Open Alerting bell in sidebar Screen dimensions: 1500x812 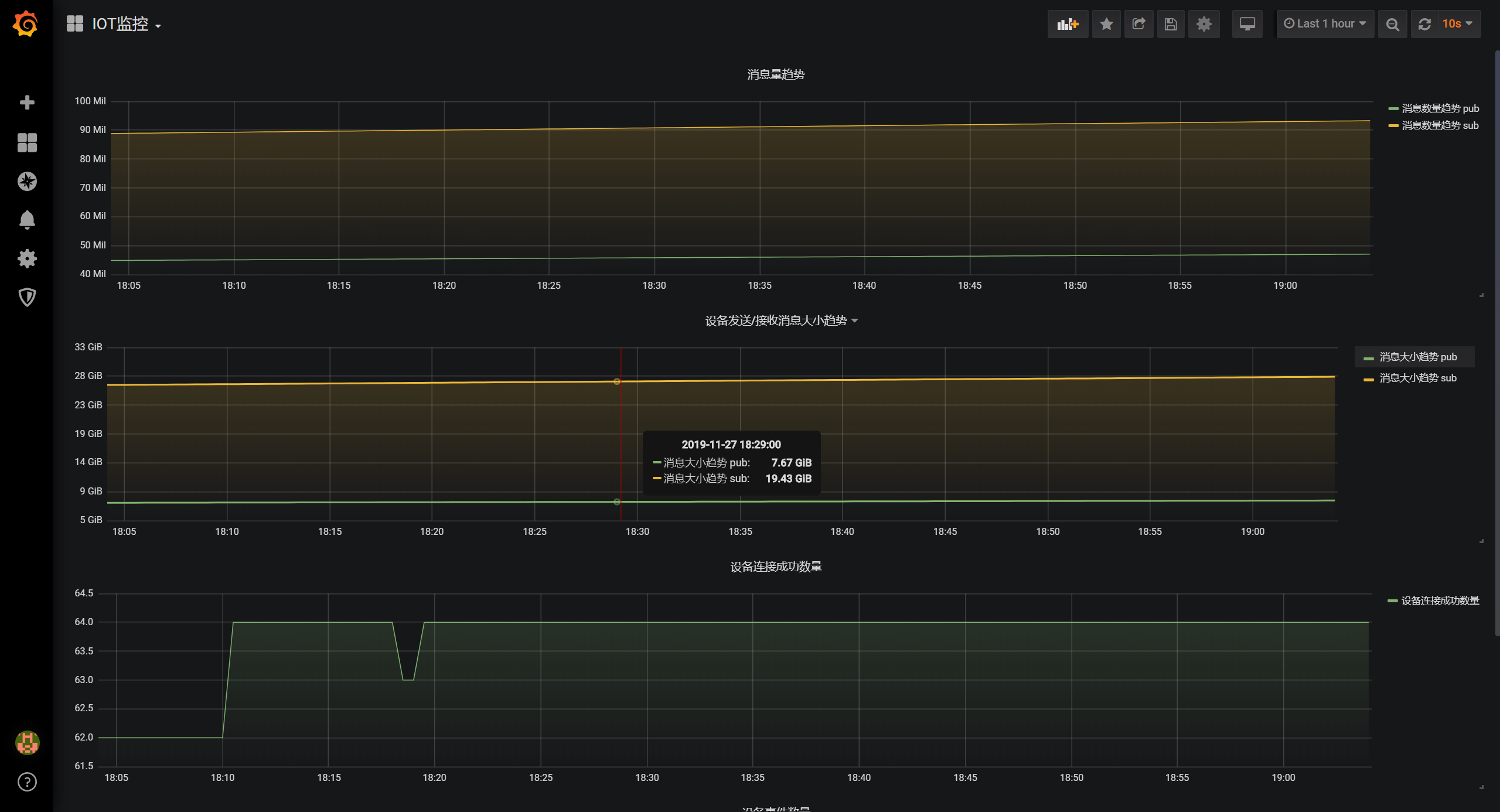click(27, 220)
